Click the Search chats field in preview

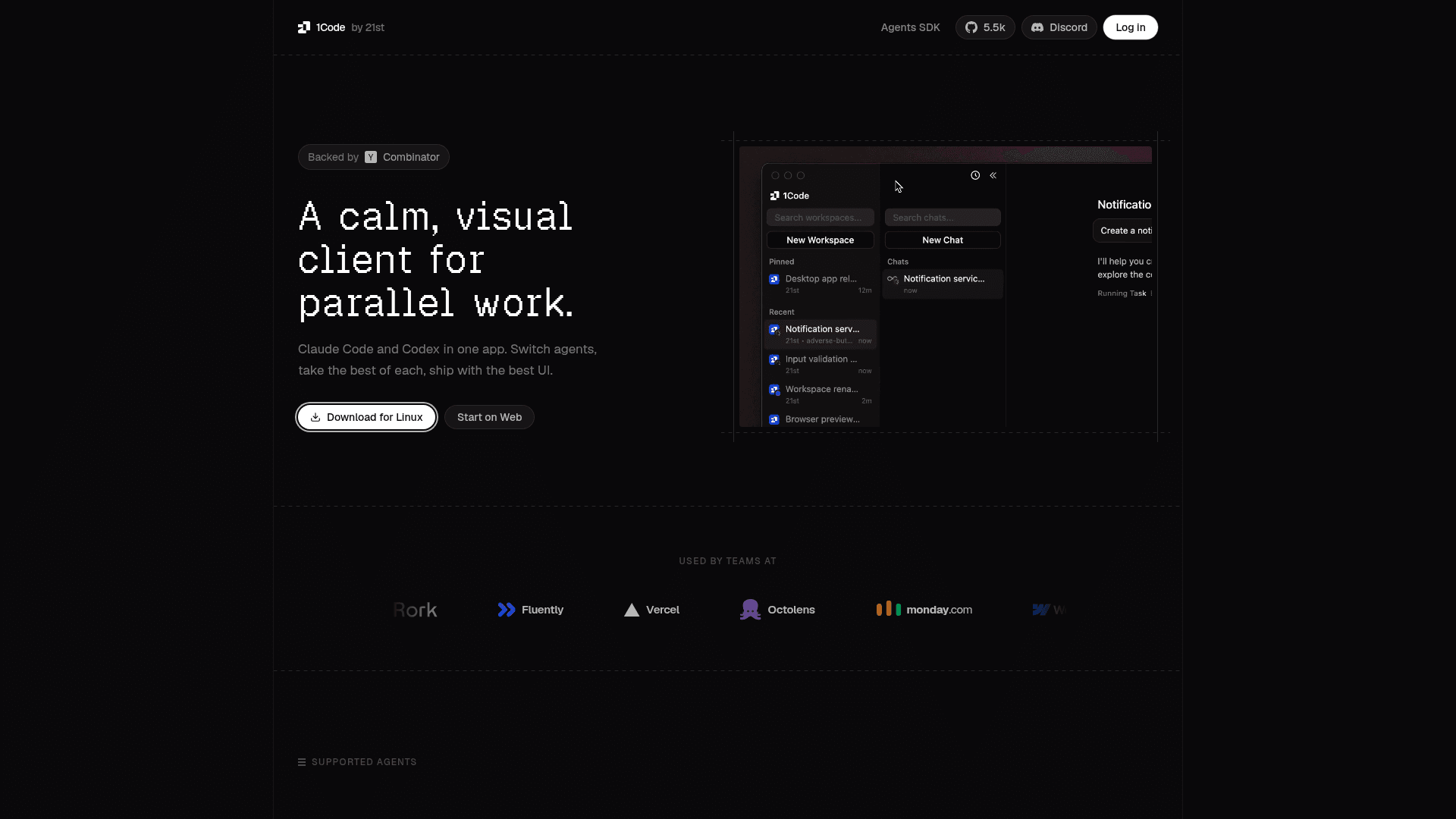coord(943,218)
